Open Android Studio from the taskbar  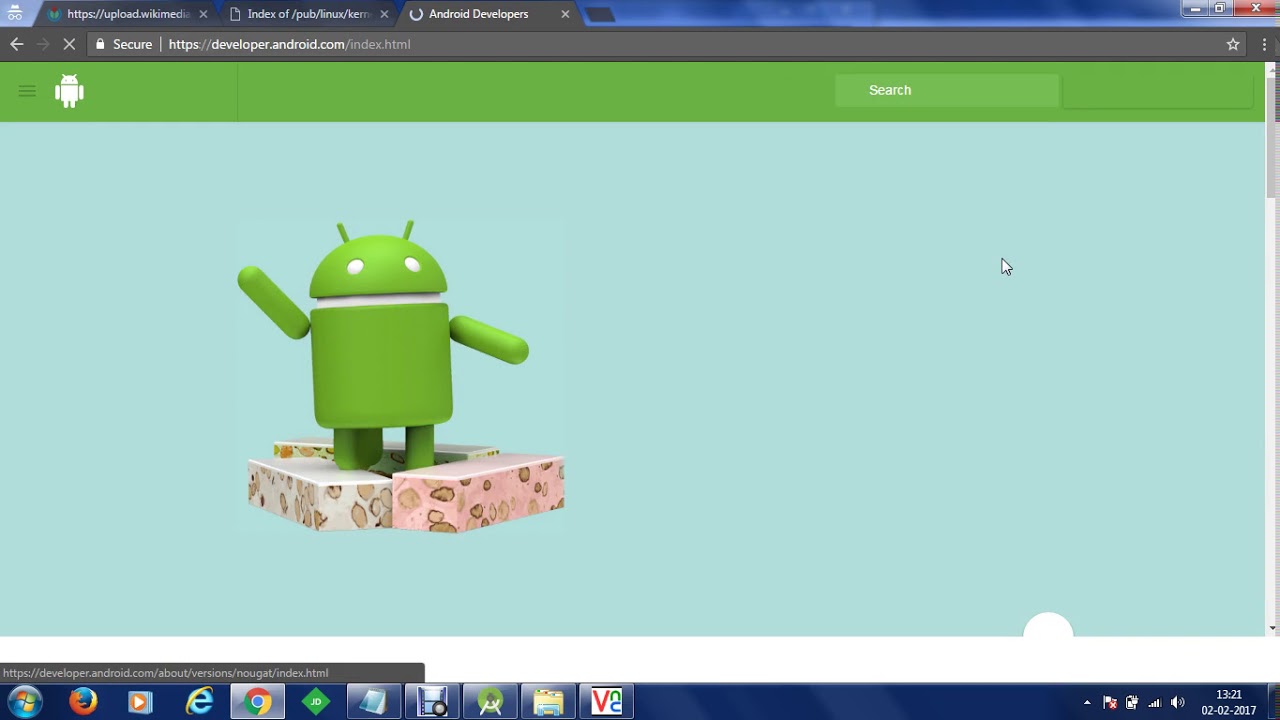pos(490,702)
